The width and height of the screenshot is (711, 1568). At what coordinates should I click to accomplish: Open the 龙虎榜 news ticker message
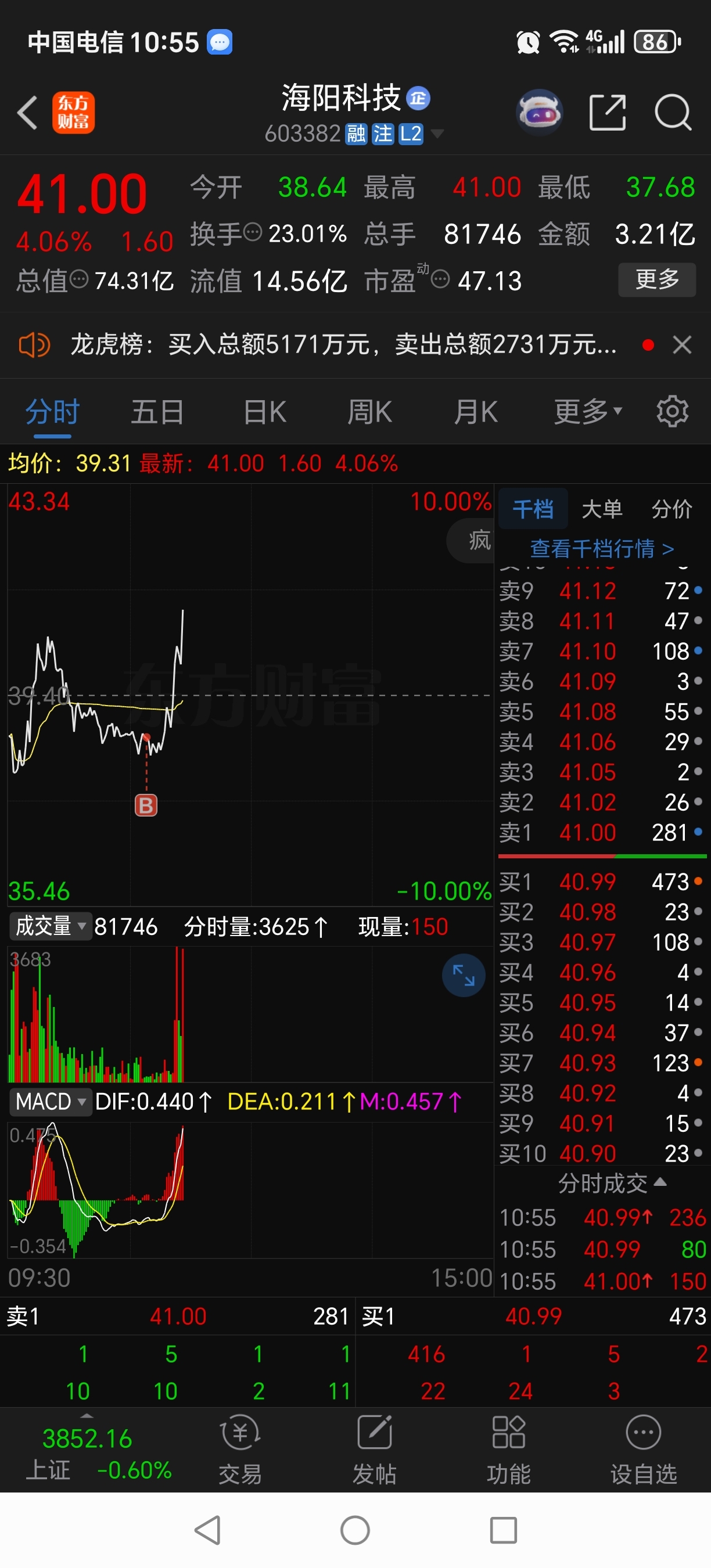pyautogui.click(x=343, y=344)
